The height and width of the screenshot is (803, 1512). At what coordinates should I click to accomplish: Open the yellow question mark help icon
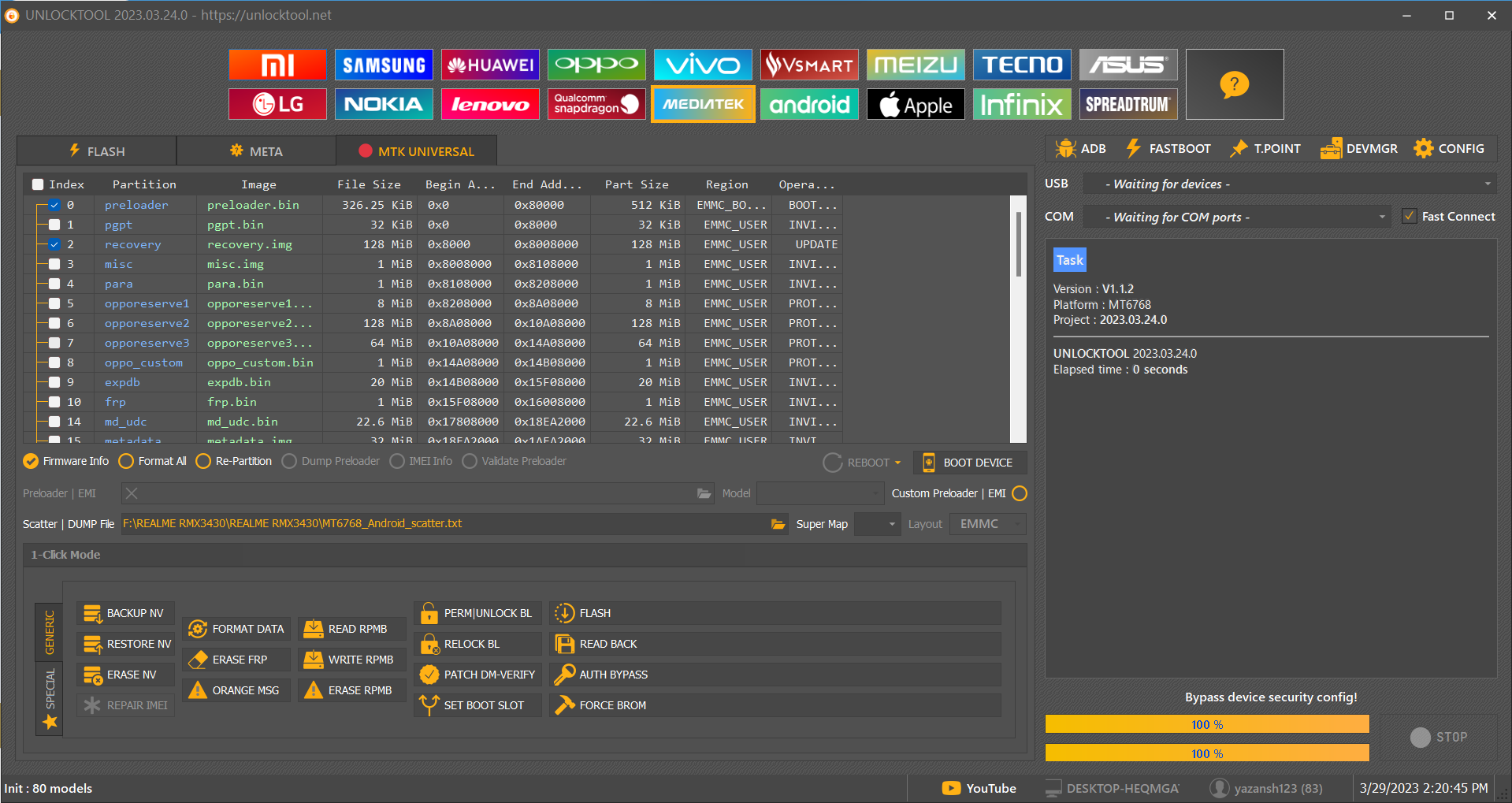pyautogui.click(x=1235, y=84)
